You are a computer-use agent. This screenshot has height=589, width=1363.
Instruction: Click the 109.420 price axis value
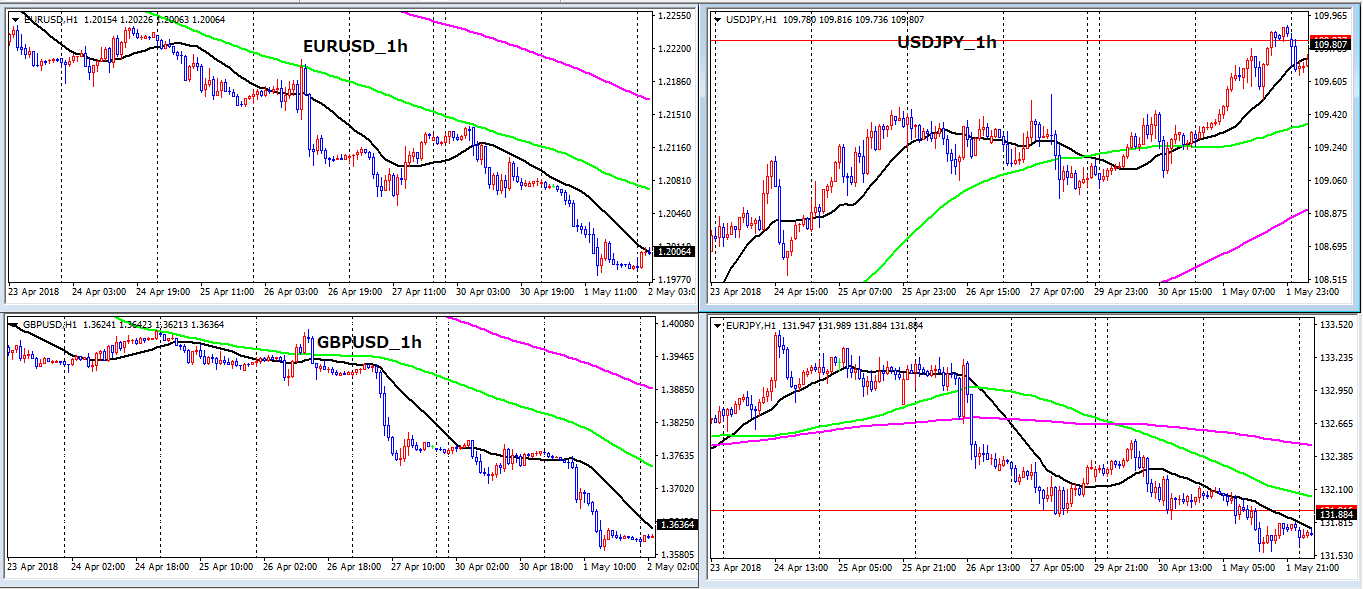tap(1332, 115)
